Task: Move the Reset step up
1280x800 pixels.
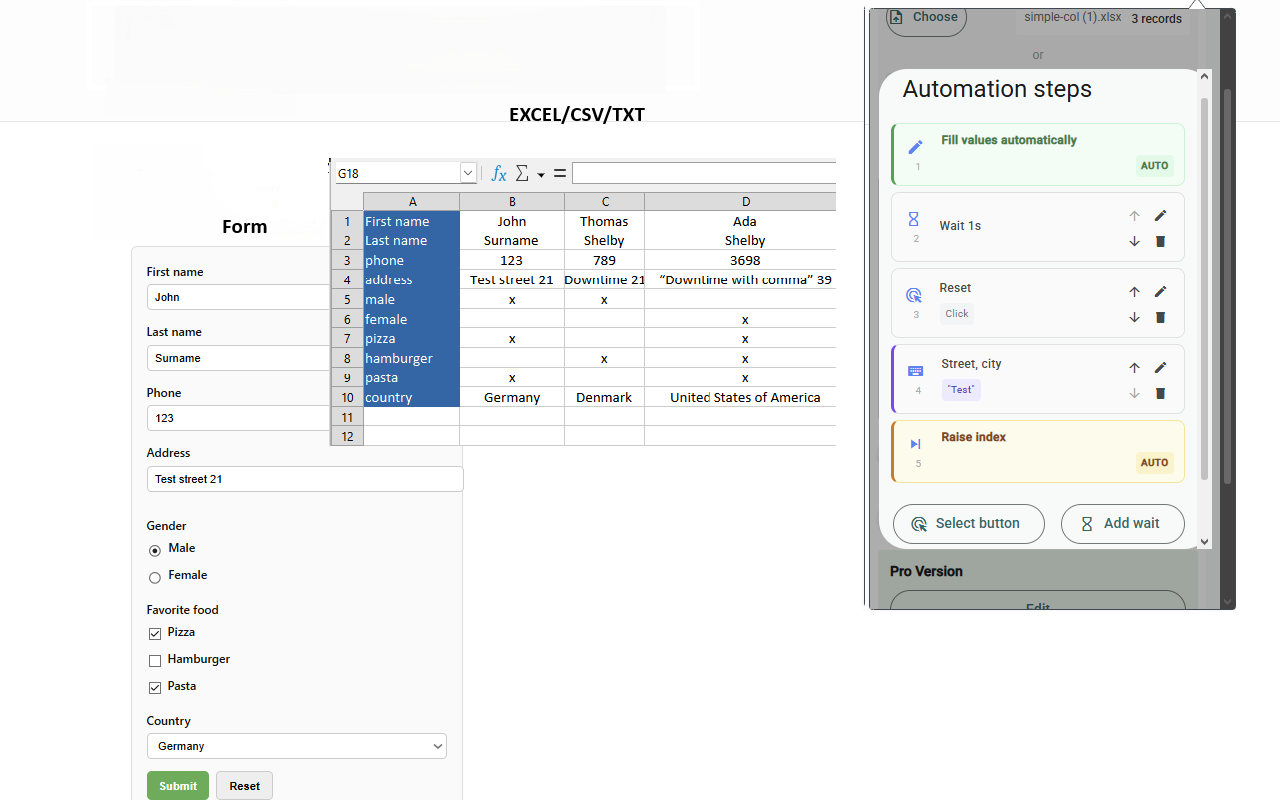Action: click(1134, 292)
